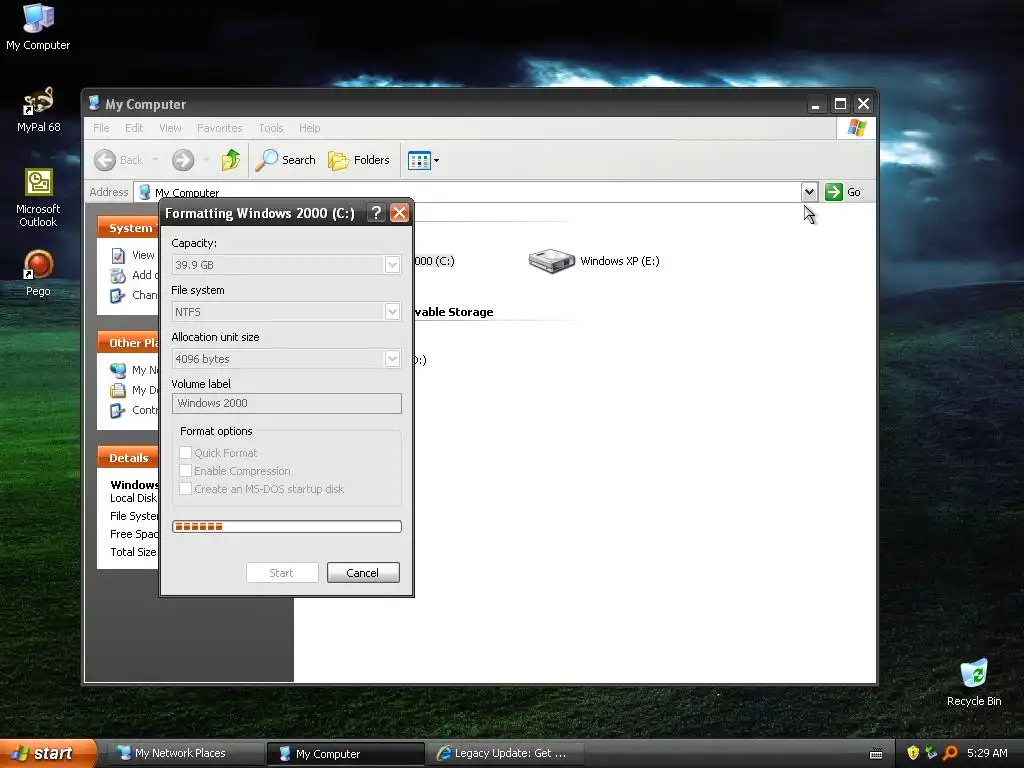
Task: Click the View system information task icon
Action: 118,255
